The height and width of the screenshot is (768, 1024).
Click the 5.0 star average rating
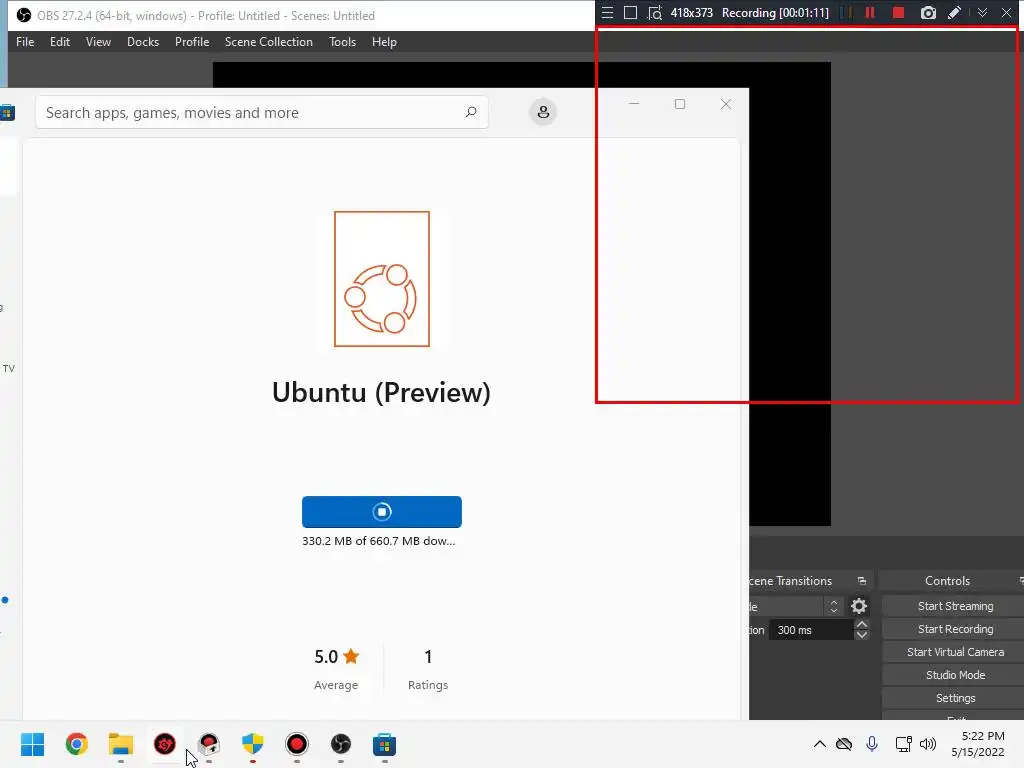336,657
